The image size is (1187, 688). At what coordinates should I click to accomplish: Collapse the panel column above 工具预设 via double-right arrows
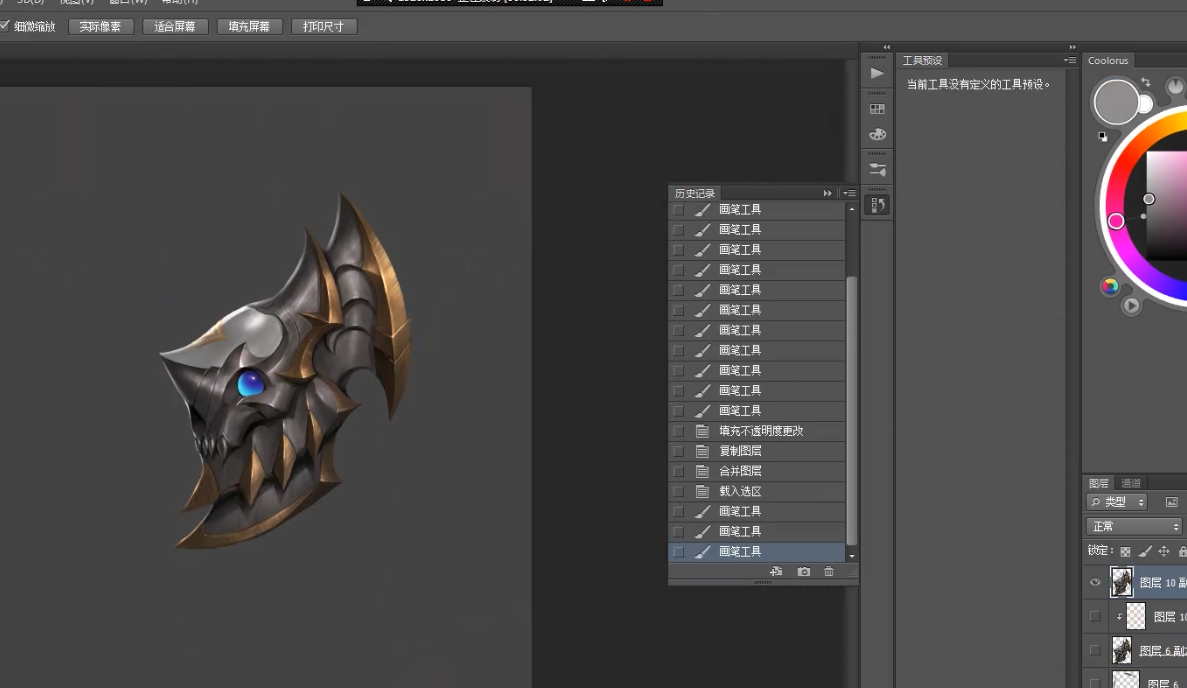click(1072, 47)
